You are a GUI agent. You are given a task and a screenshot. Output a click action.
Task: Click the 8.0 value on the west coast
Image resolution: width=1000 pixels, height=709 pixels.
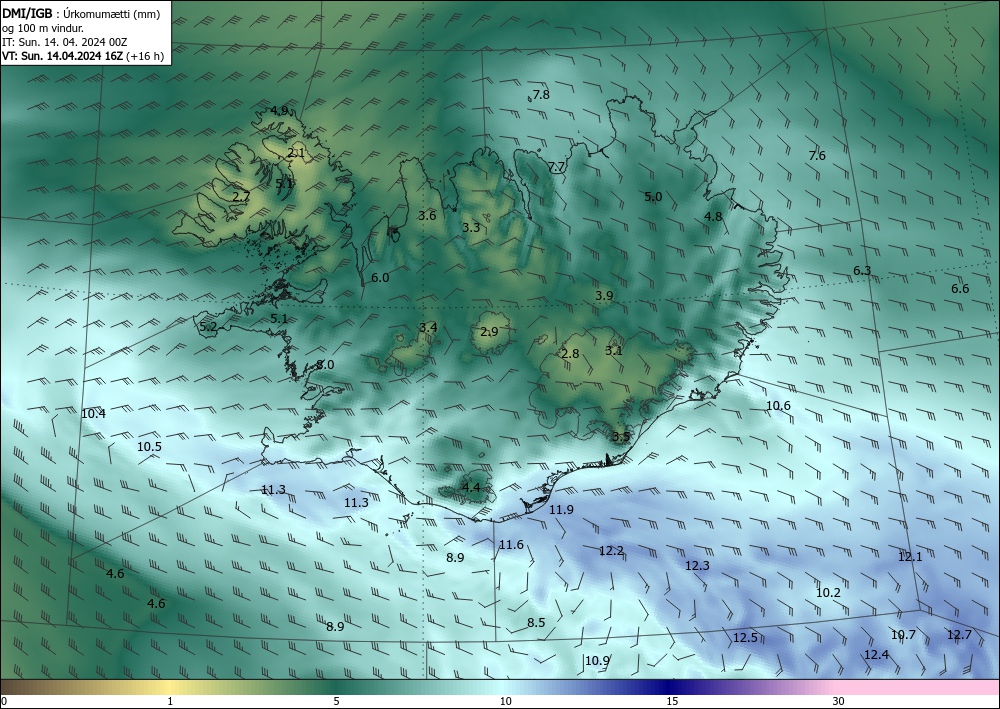[x=325, y=365]
